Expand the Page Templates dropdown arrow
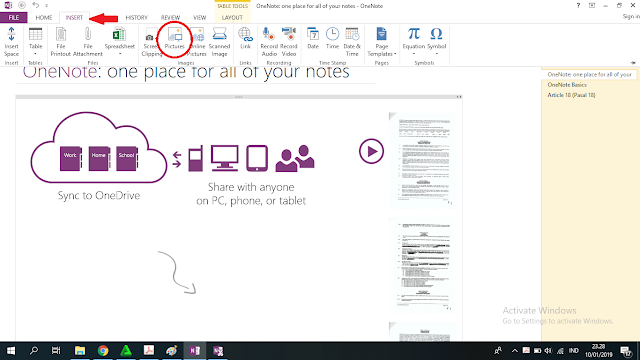The height and width of the screenshot is (360, 640). pos(395,54)
